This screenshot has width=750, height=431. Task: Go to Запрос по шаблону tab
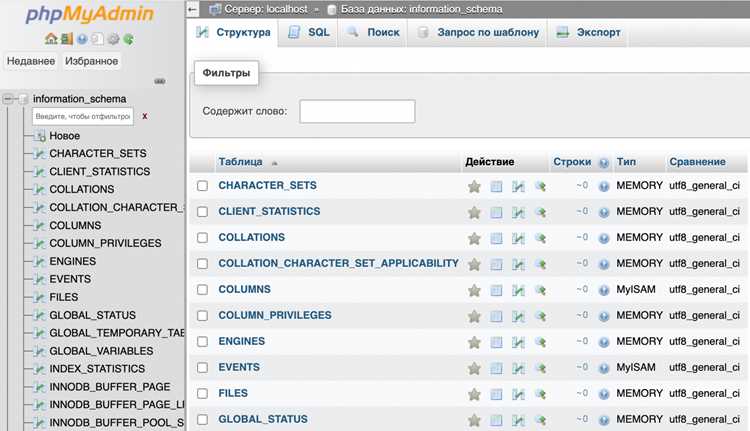point(477,33)
